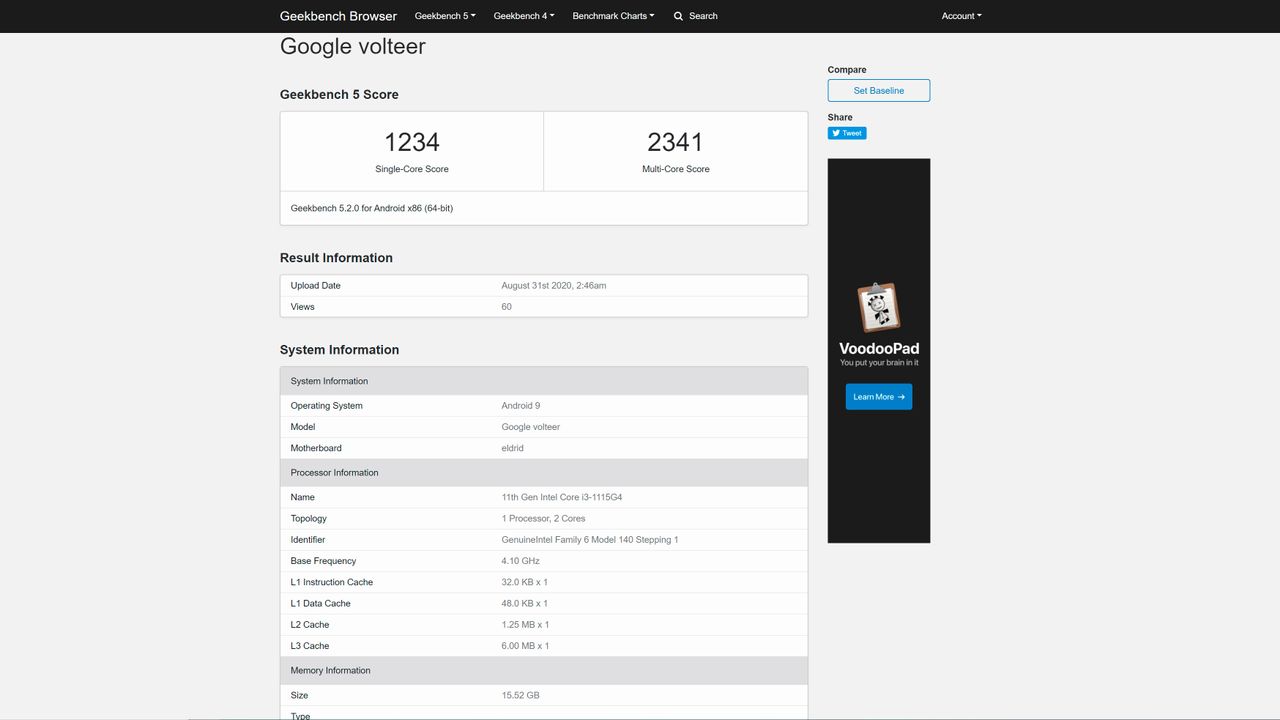Click the motherboard value eldrid
Image resolution: width=1280 pixels, height=720 pixels.
513,448
